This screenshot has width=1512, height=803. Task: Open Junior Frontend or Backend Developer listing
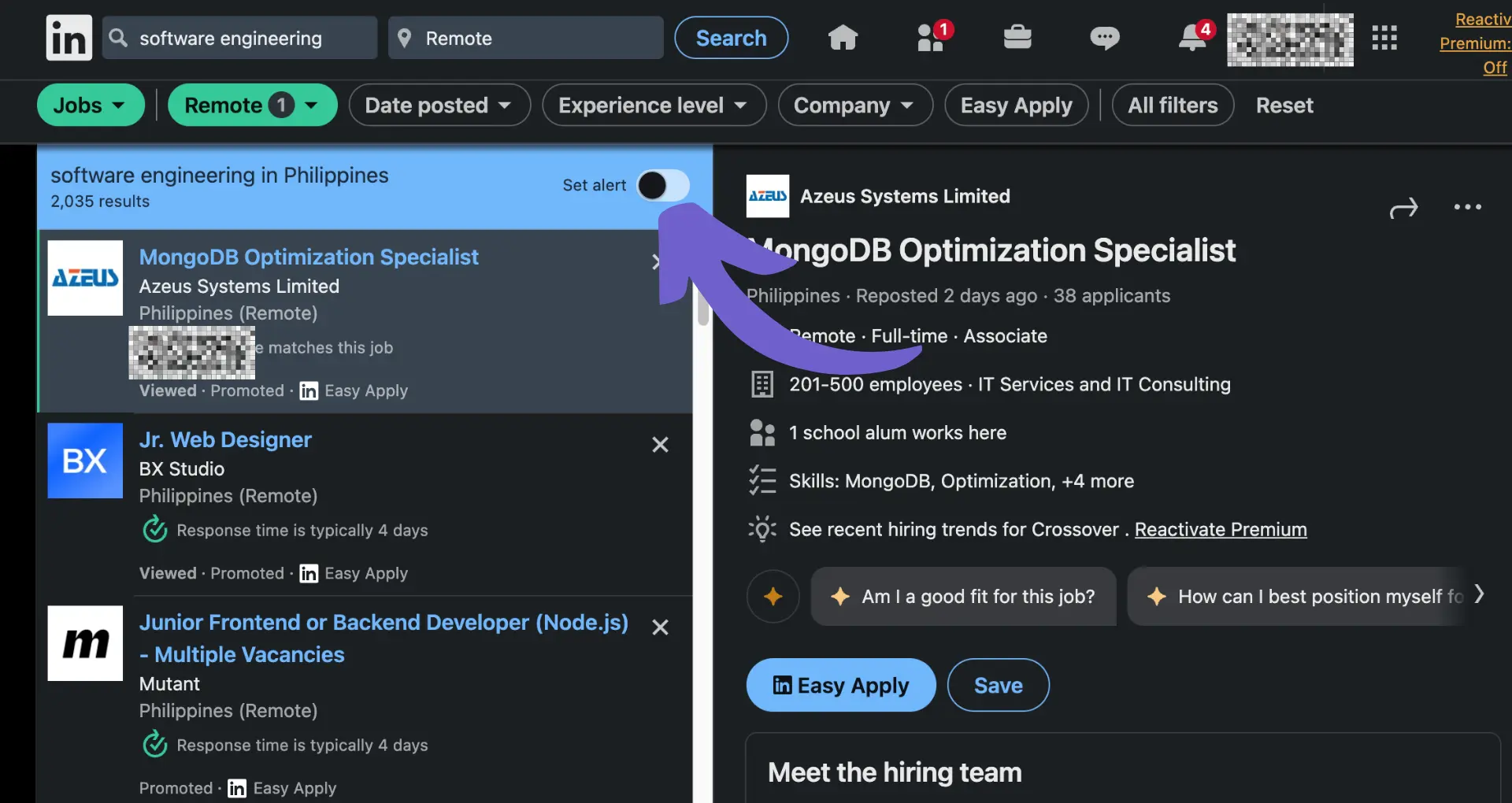click(x=384, y=638)
